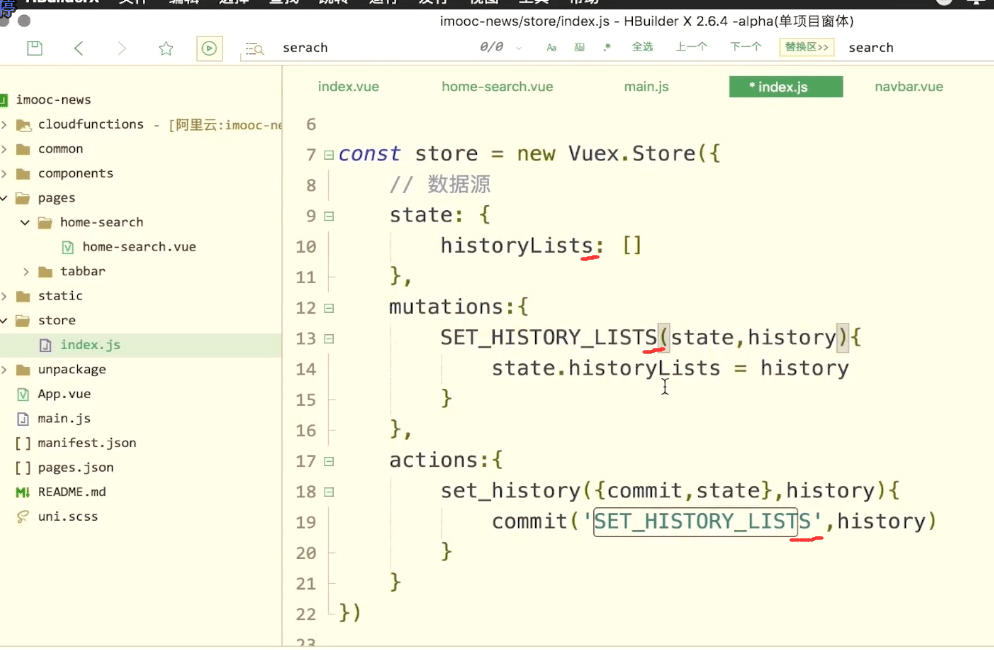Click the imooc-news project icon
The width and height of the screenshot is (994, 650).
3,100
